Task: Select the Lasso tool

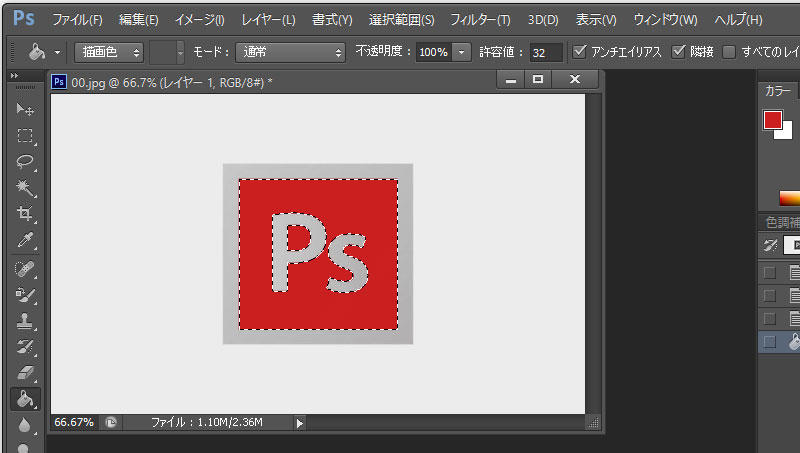Action: pos(24,161)
